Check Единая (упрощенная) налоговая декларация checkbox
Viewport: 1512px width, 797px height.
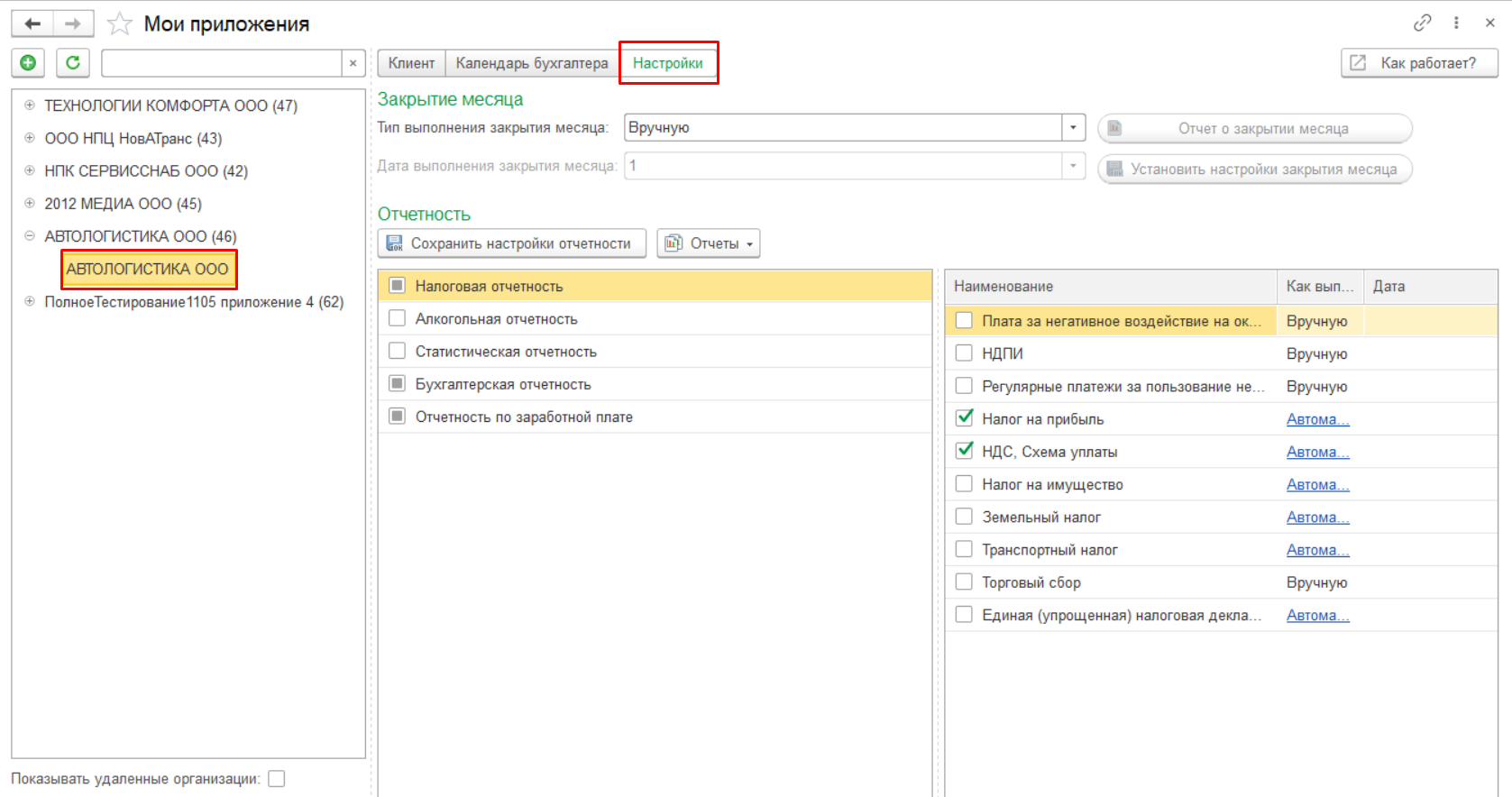[964, 615]
